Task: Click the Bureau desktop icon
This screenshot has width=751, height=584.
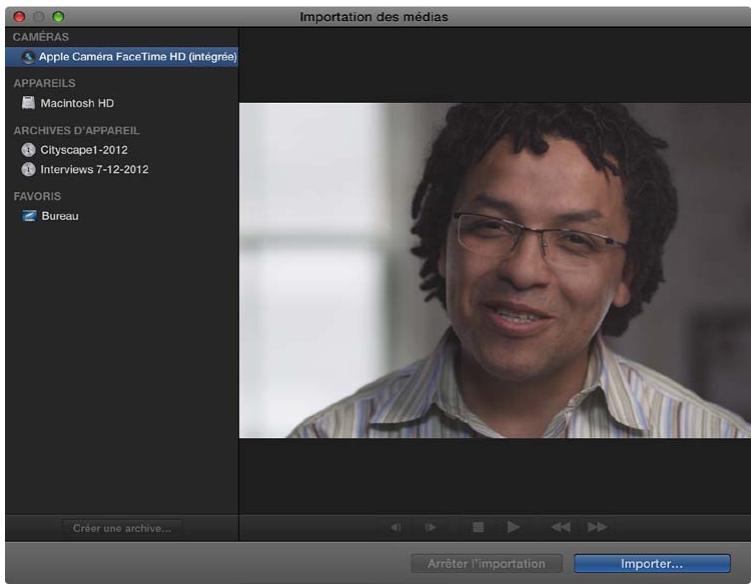Action: [x=29, y=216]
